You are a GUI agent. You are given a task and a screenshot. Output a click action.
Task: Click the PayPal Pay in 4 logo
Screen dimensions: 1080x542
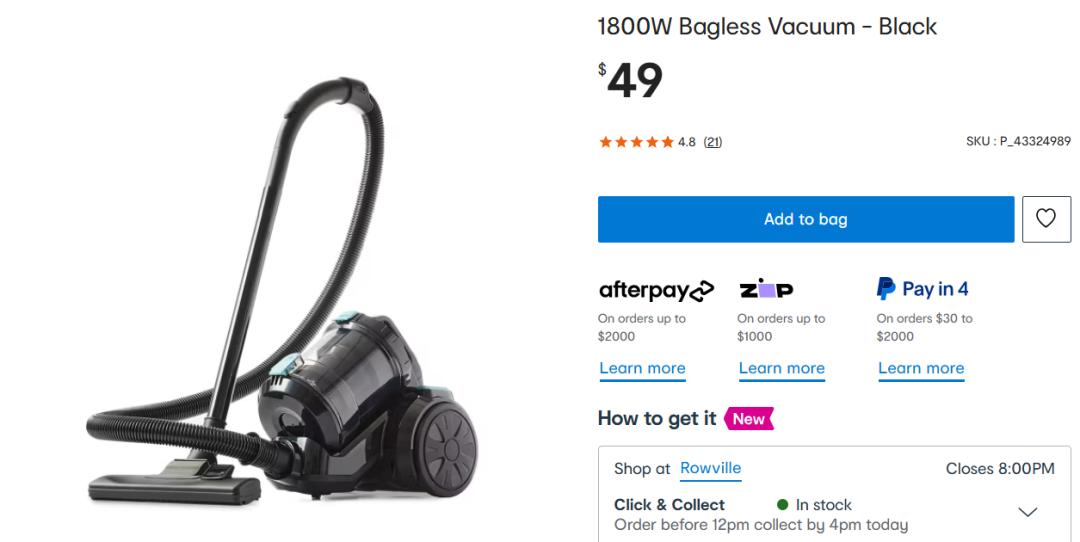pyautogui.click(x=922, y=289)
